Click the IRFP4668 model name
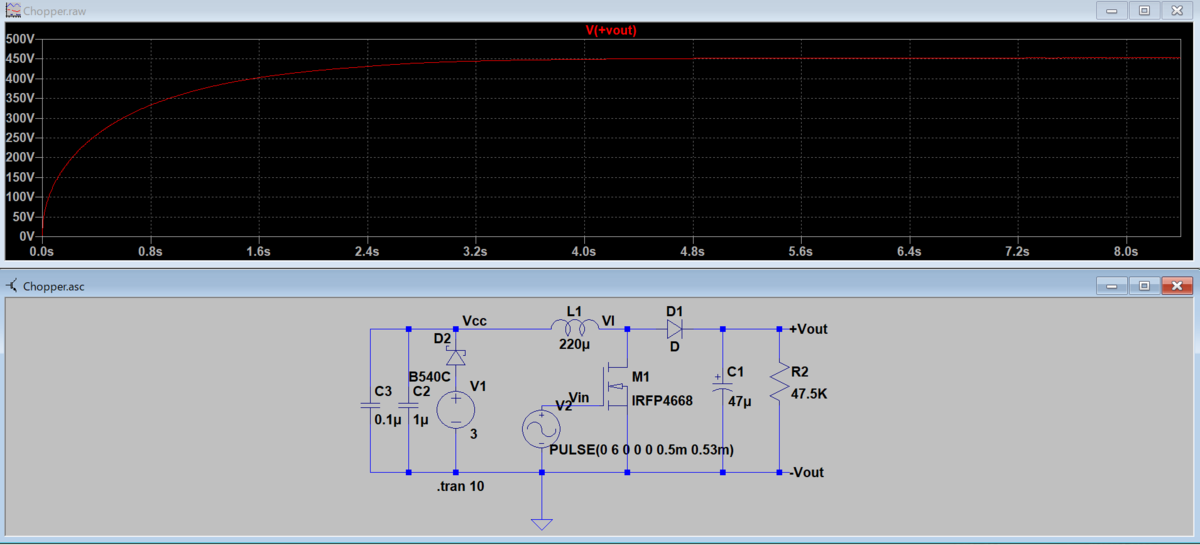This screenshot has height=545, width=1200. click(x=662, y=401)
